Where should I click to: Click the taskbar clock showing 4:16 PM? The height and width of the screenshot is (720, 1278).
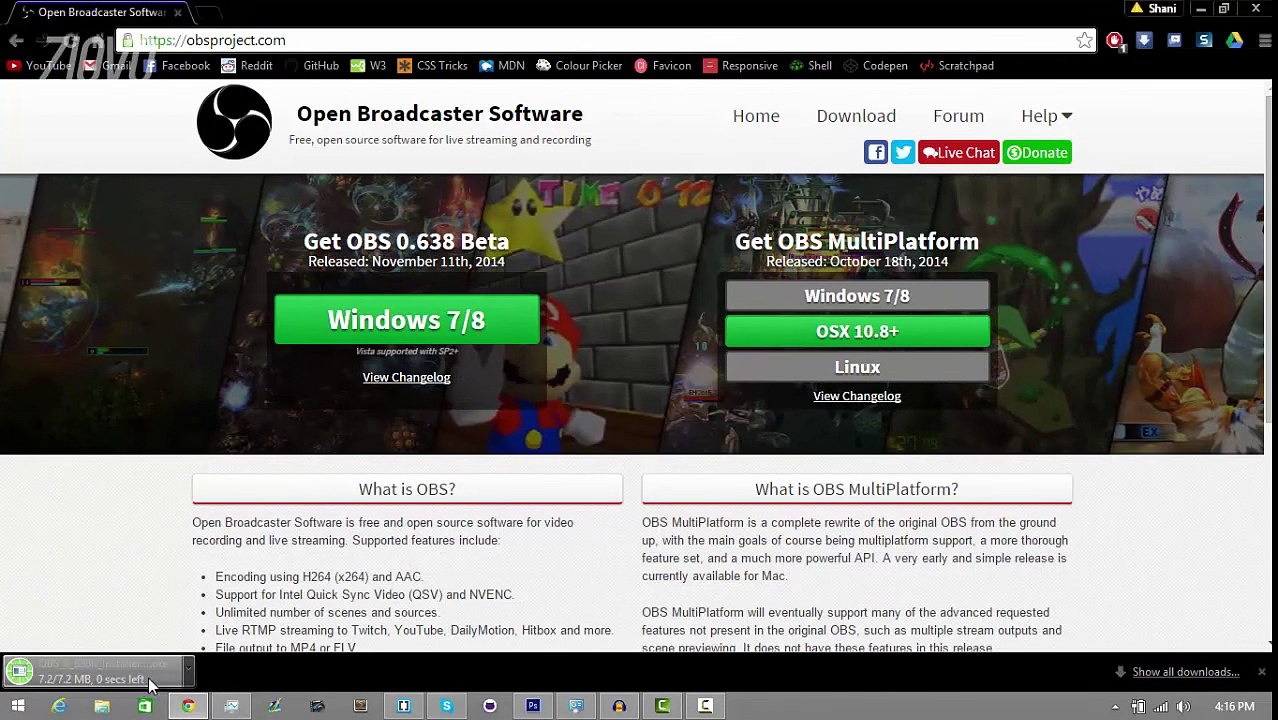pos(1234,707)
